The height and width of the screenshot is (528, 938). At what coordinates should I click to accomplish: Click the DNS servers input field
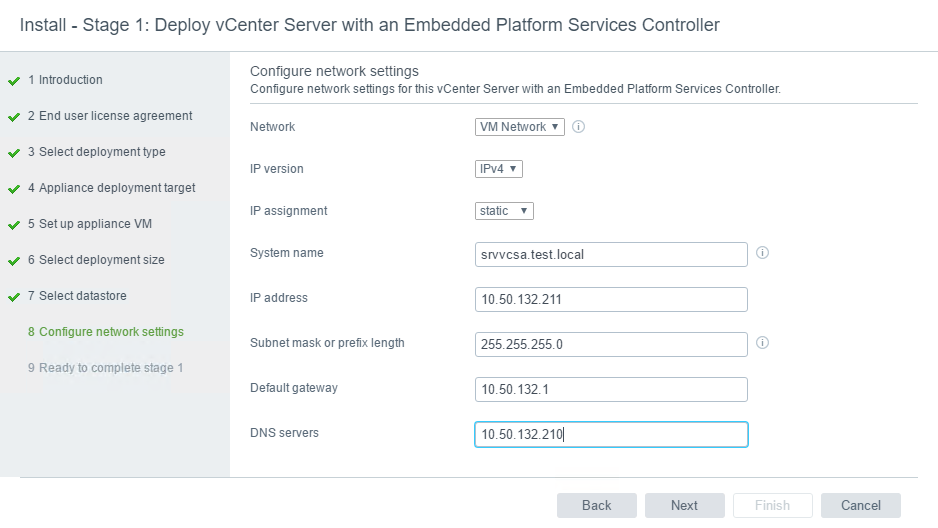611,434
